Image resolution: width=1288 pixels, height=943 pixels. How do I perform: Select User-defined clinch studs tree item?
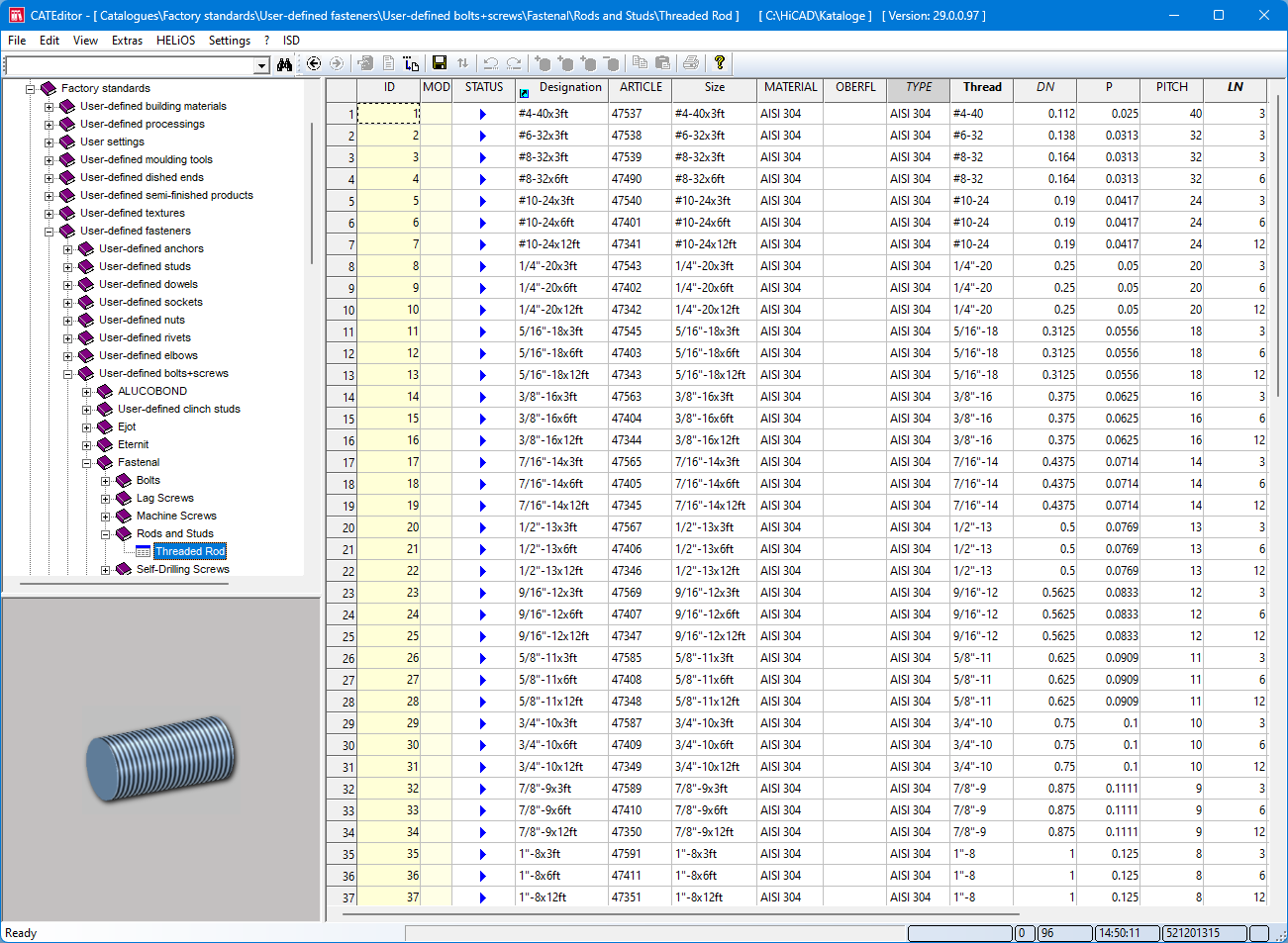click(x=178, y=409)
